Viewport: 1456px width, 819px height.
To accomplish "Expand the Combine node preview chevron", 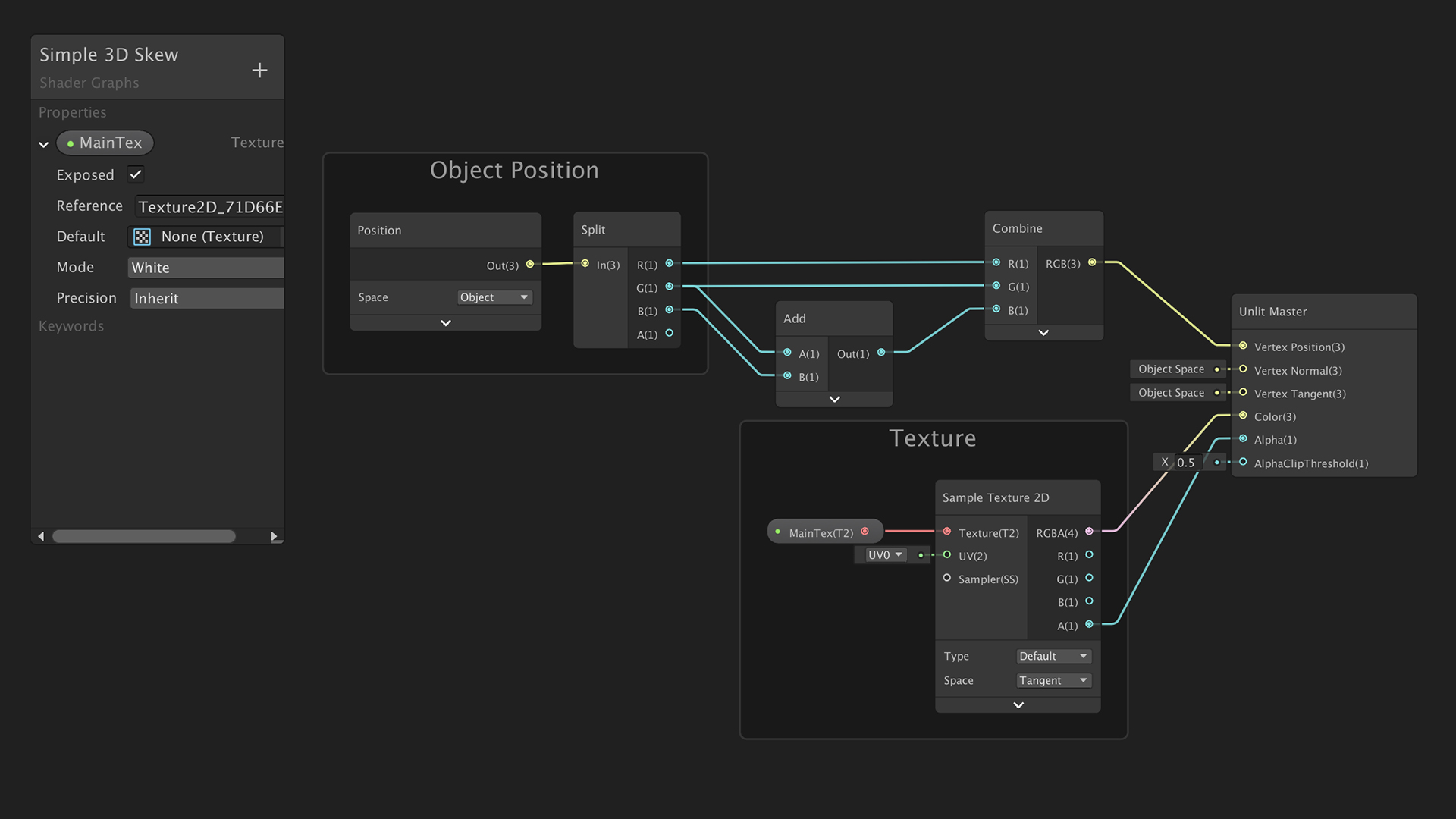I will click(1043, 333).
